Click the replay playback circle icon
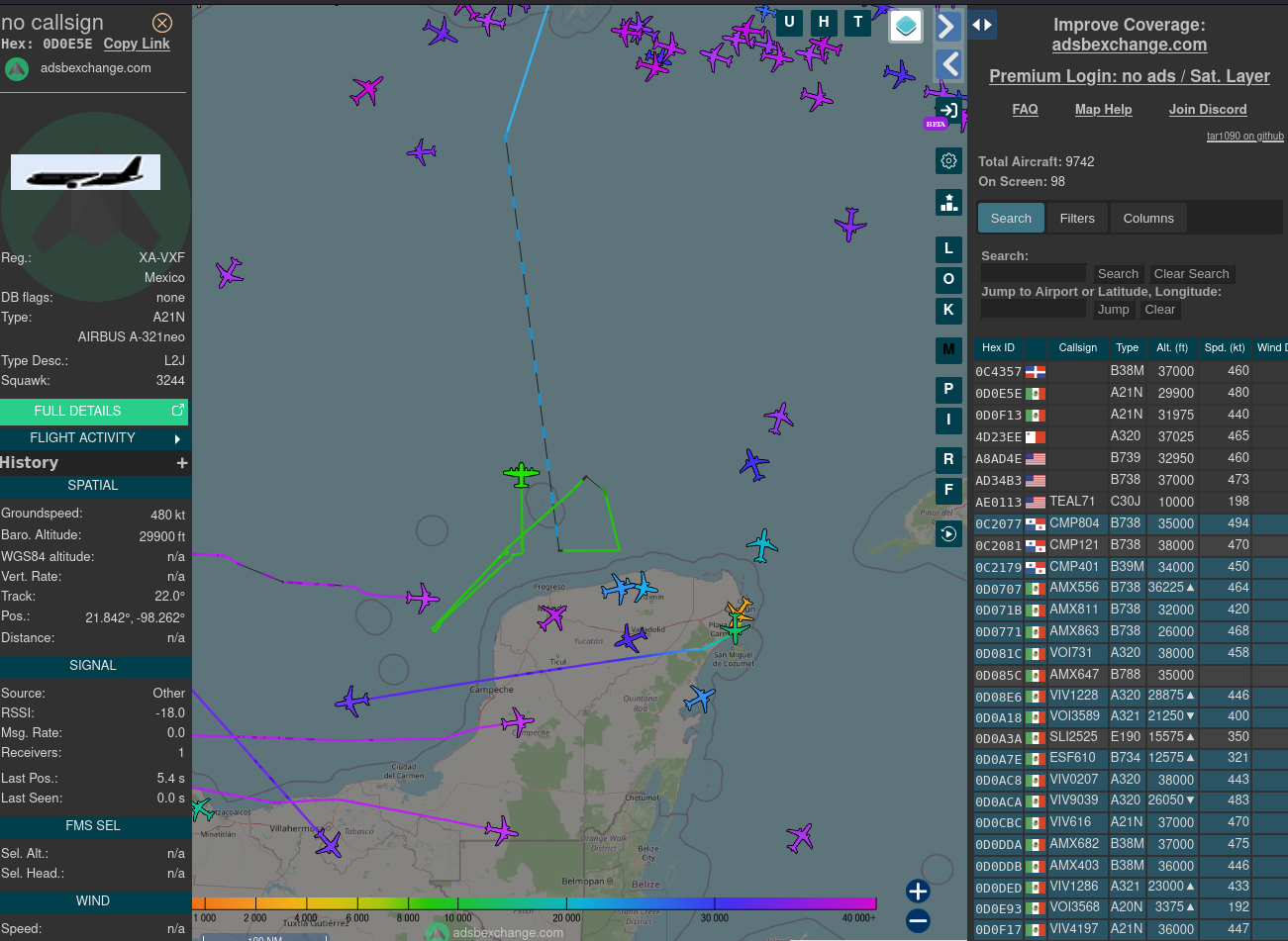The height and width of the screenshot is (941, 1288). coord(948,534)
